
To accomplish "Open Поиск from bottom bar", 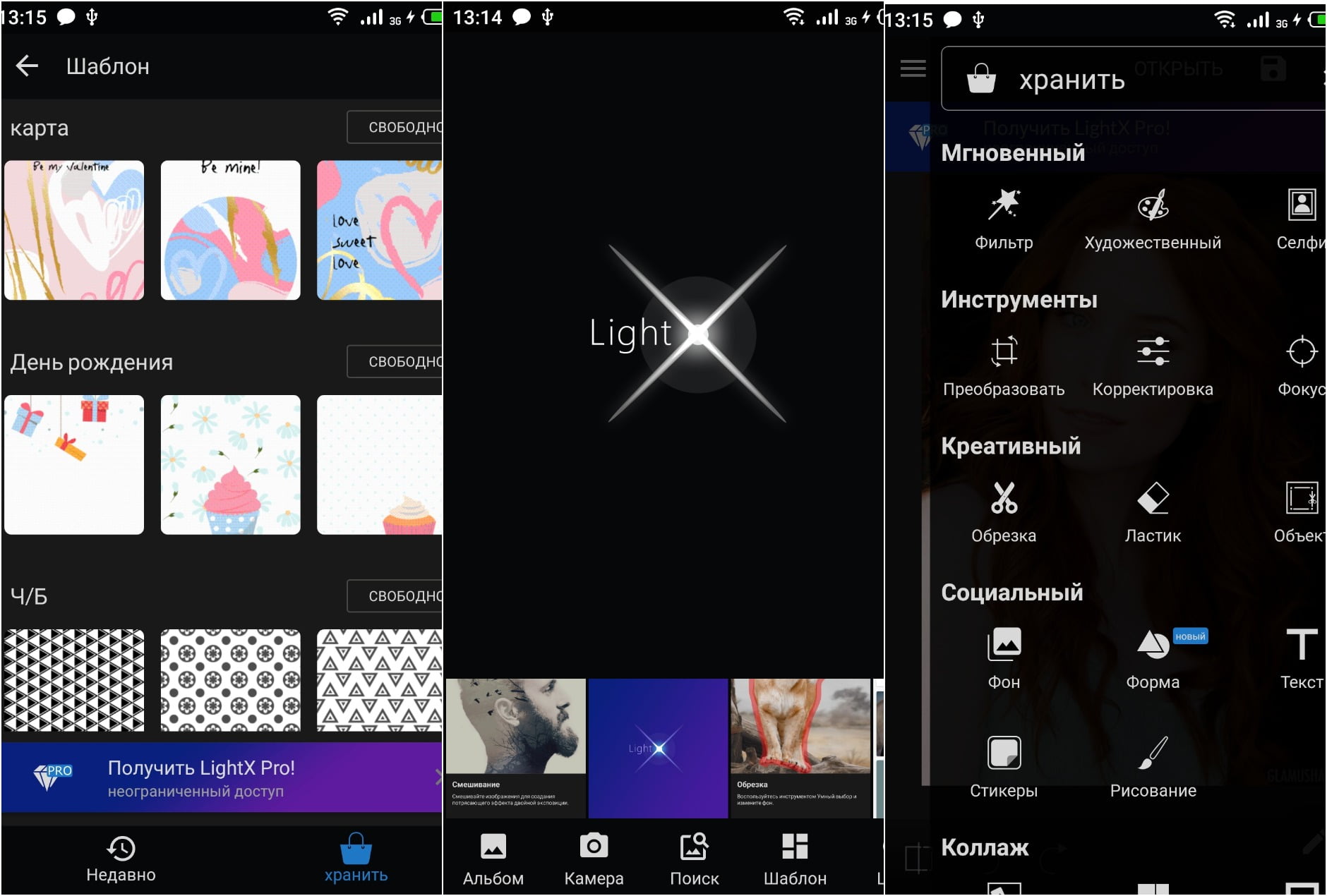I will (x=694, y=859).
